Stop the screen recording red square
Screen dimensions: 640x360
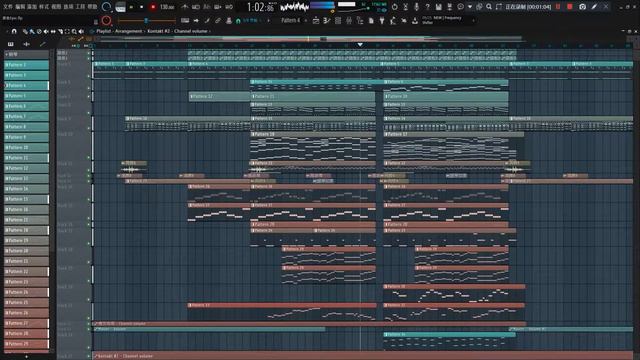[x=570, y=7]
